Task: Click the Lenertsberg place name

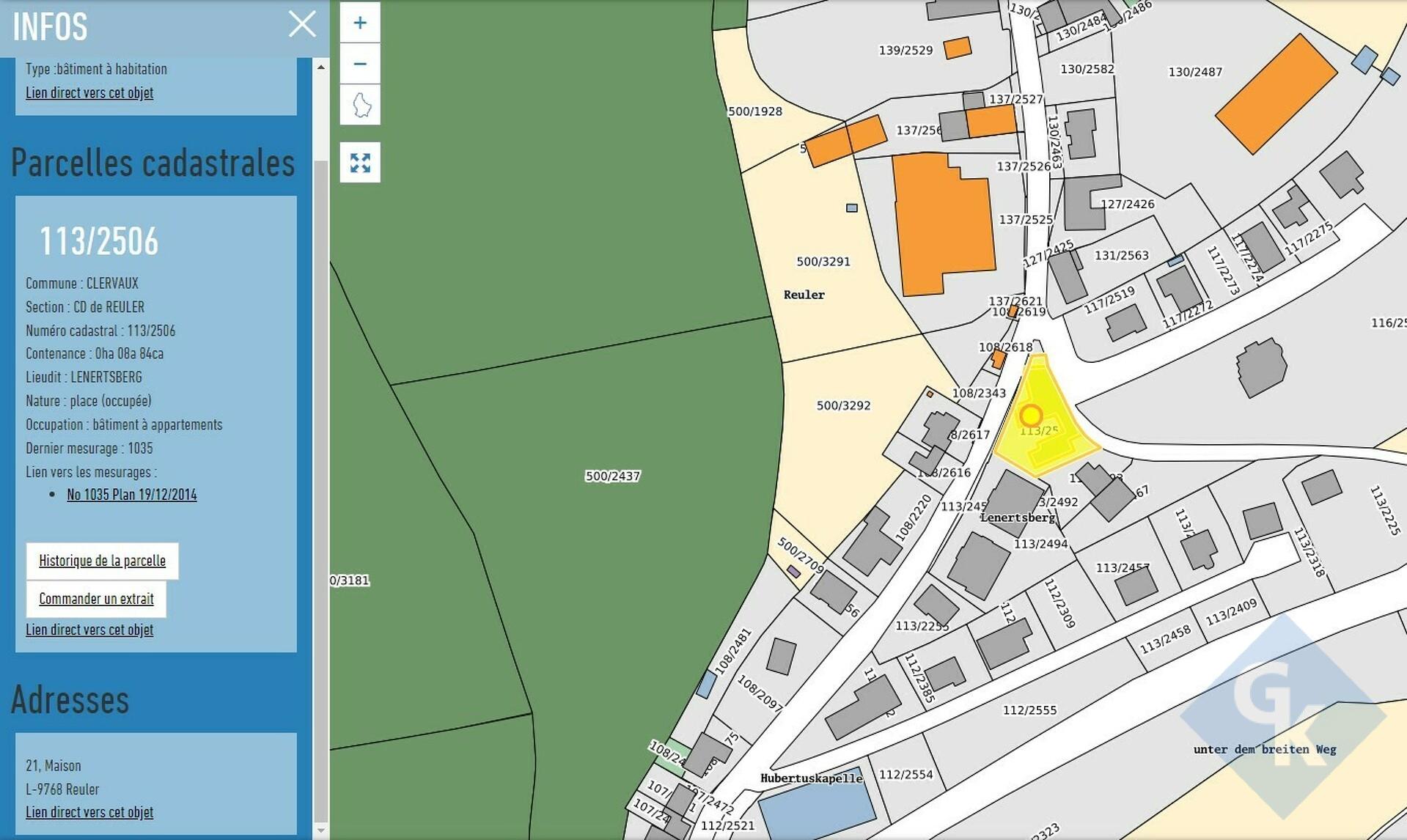Action: click(x=1018, y=517)
